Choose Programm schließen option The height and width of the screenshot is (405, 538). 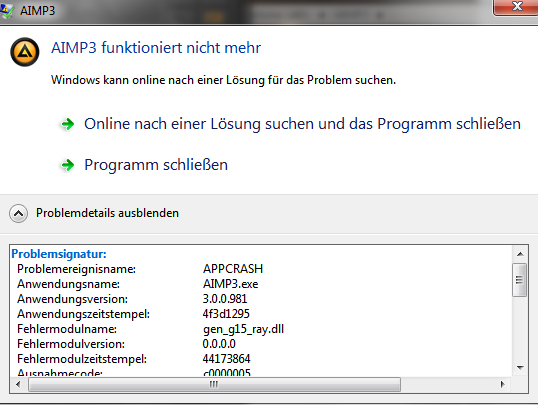[156, 165]
